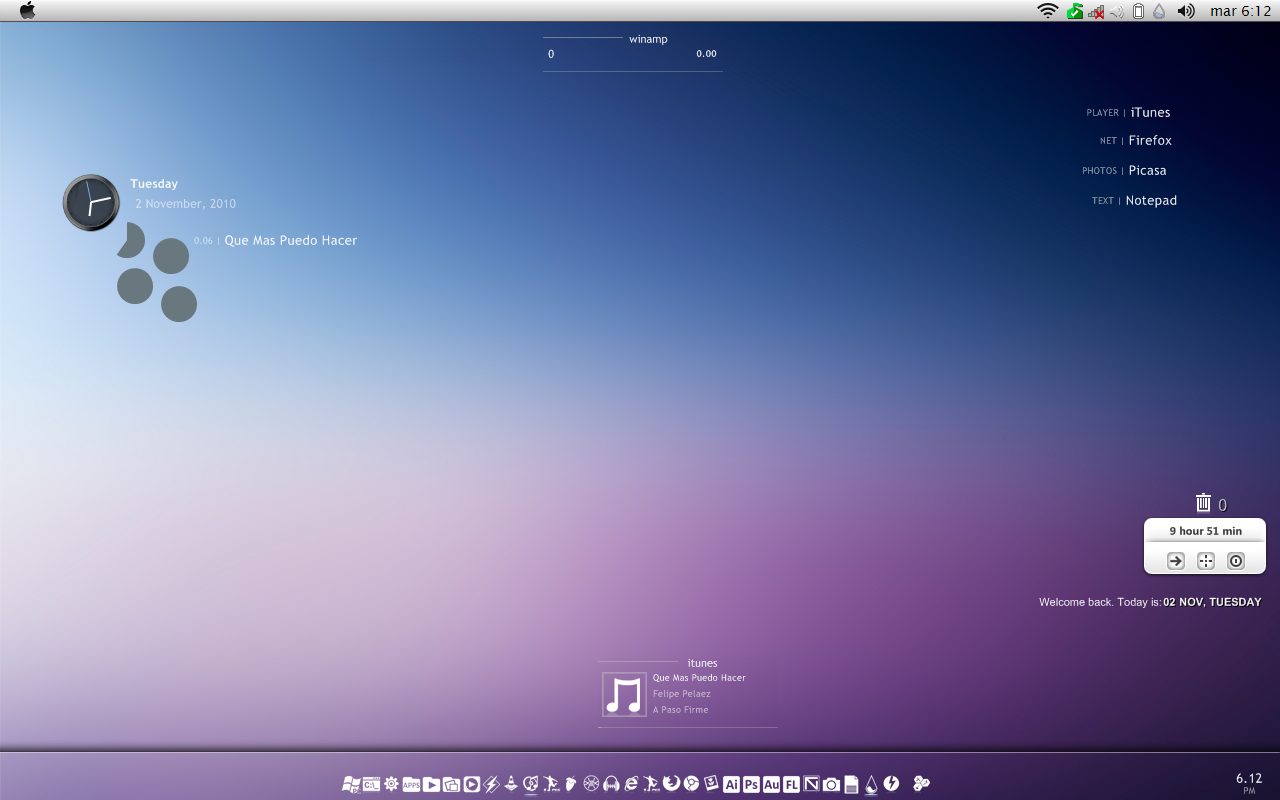Viewport: 1280px width, 800px height.
Task: Open the command prompt icon in the dock
Action: [371, 784]
